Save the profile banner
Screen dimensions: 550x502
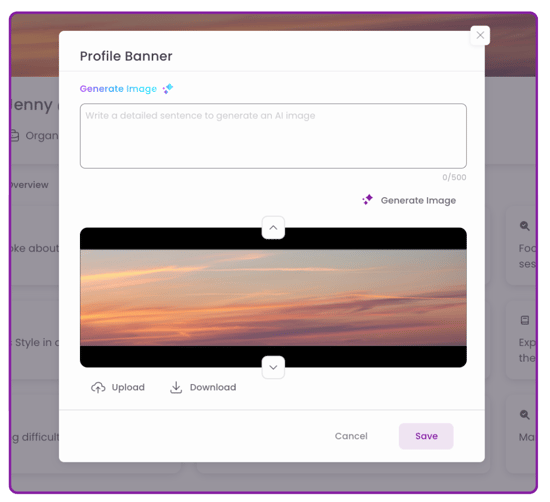(x=426, y=436)
